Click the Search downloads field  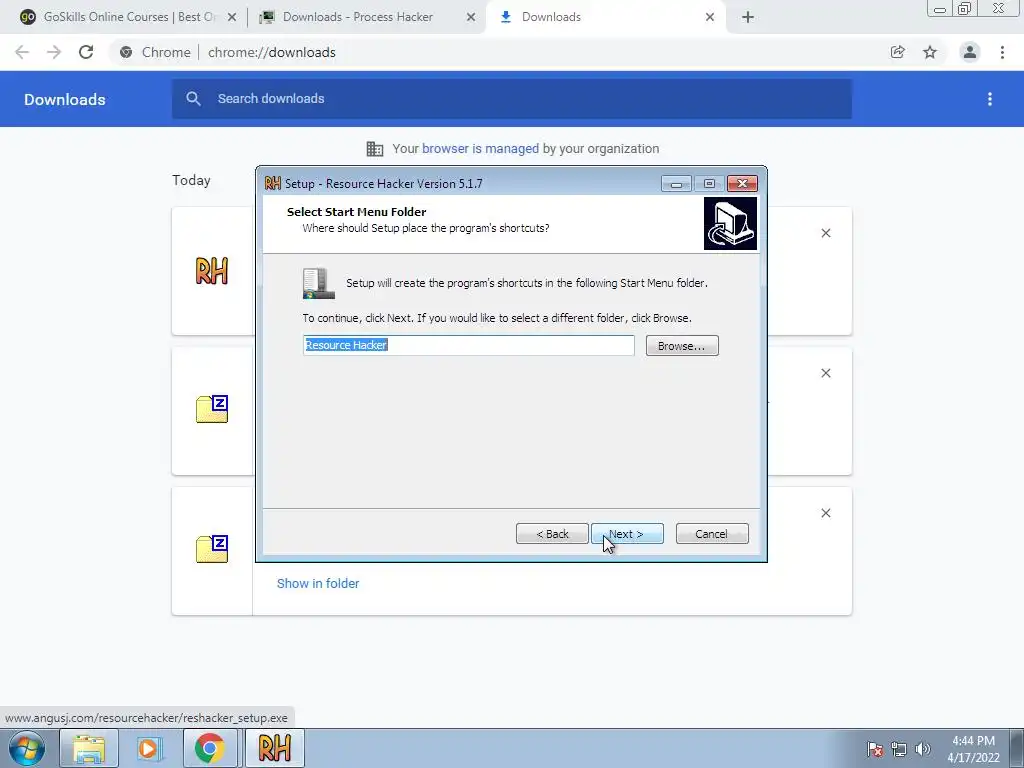pyautogui.click(x=512, y=99)
